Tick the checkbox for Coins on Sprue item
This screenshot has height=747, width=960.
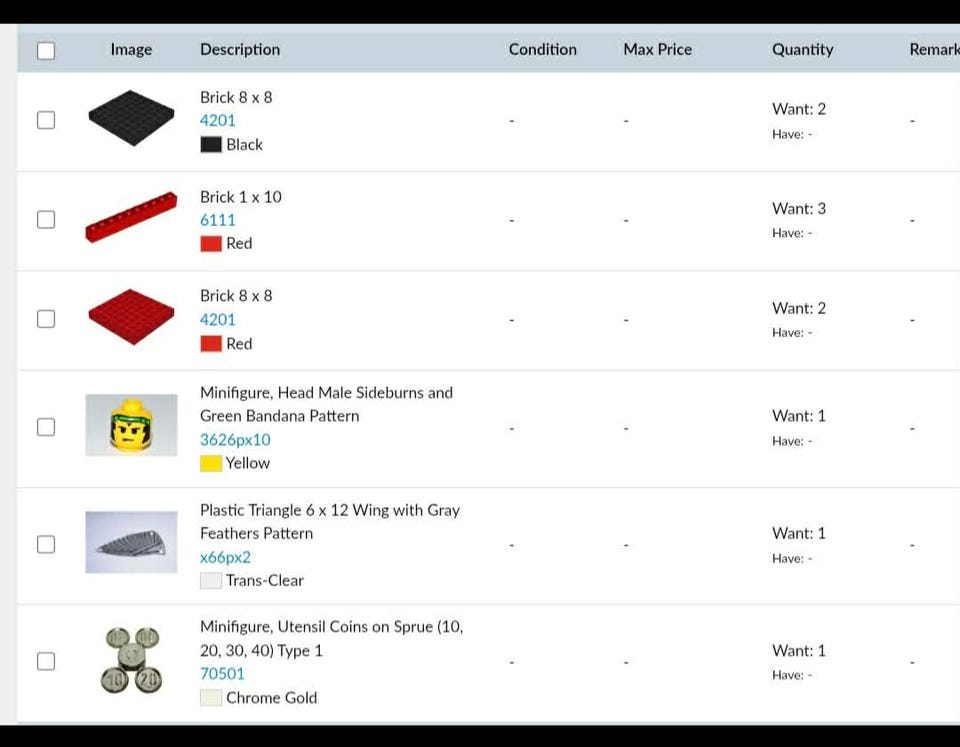pyautogui.click(x=46, y=661)
